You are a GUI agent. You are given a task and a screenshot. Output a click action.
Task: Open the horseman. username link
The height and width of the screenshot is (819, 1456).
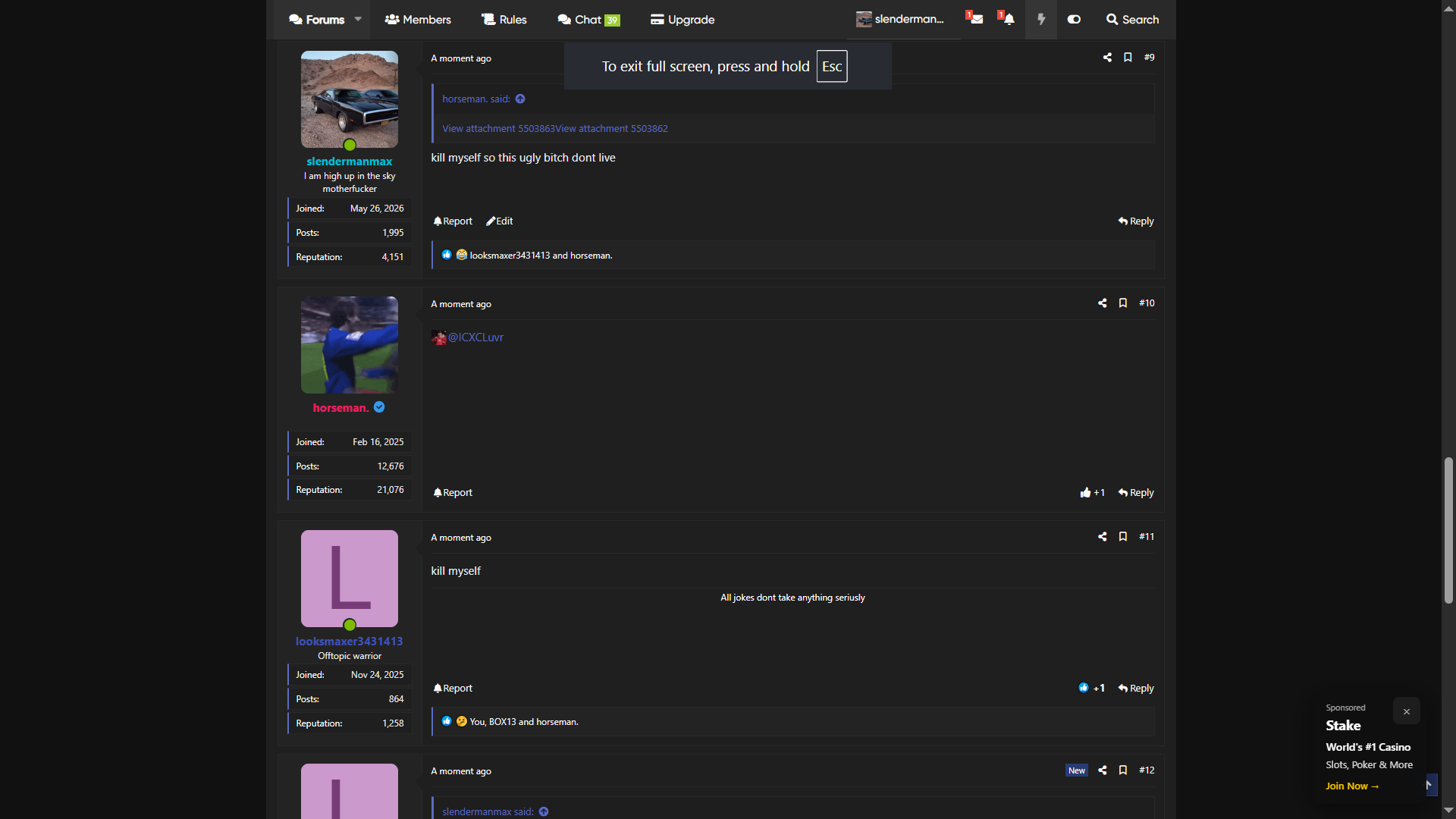coord(340,408)
